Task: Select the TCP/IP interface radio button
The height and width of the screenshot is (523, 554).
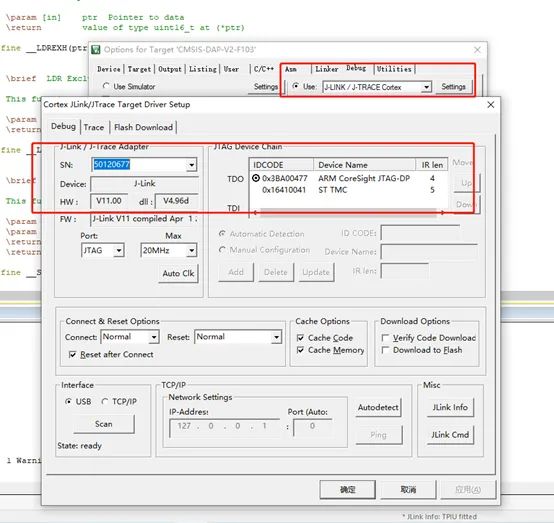Action: pos(105,402)
